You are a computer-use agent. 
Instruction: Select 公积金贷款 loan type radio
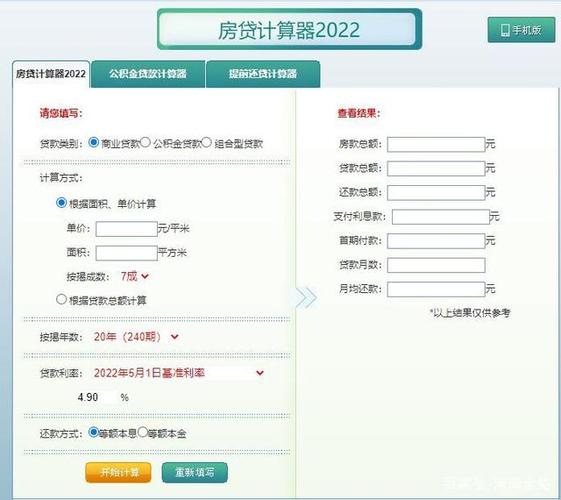coord(145,142)
